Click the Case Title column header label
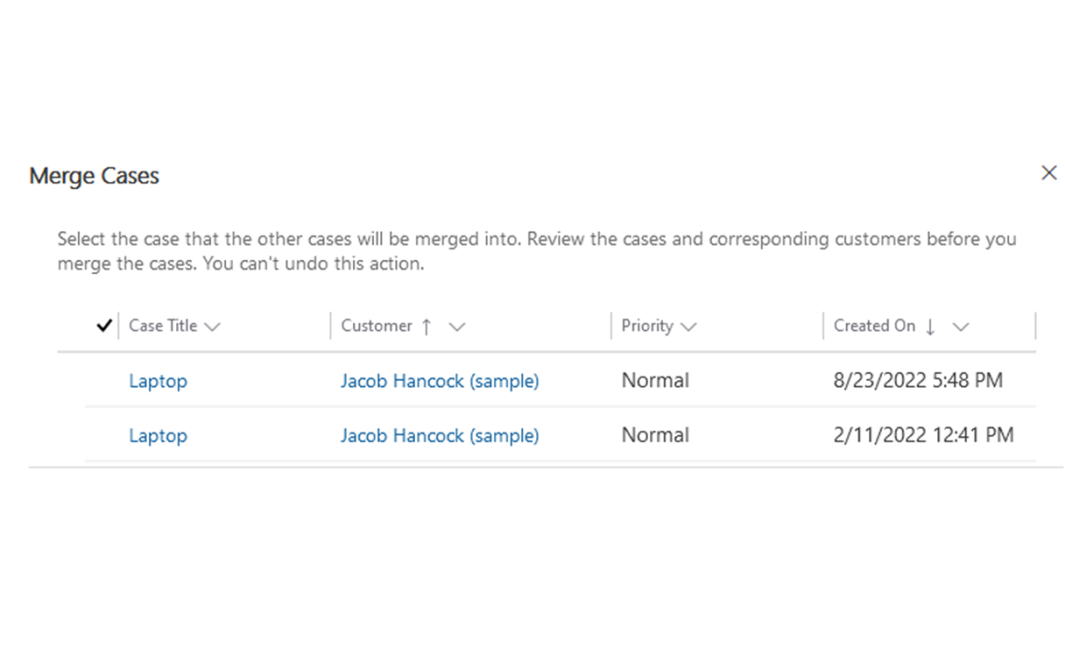The width and height of the screenshot is (1065, 669). coord(163,326)
